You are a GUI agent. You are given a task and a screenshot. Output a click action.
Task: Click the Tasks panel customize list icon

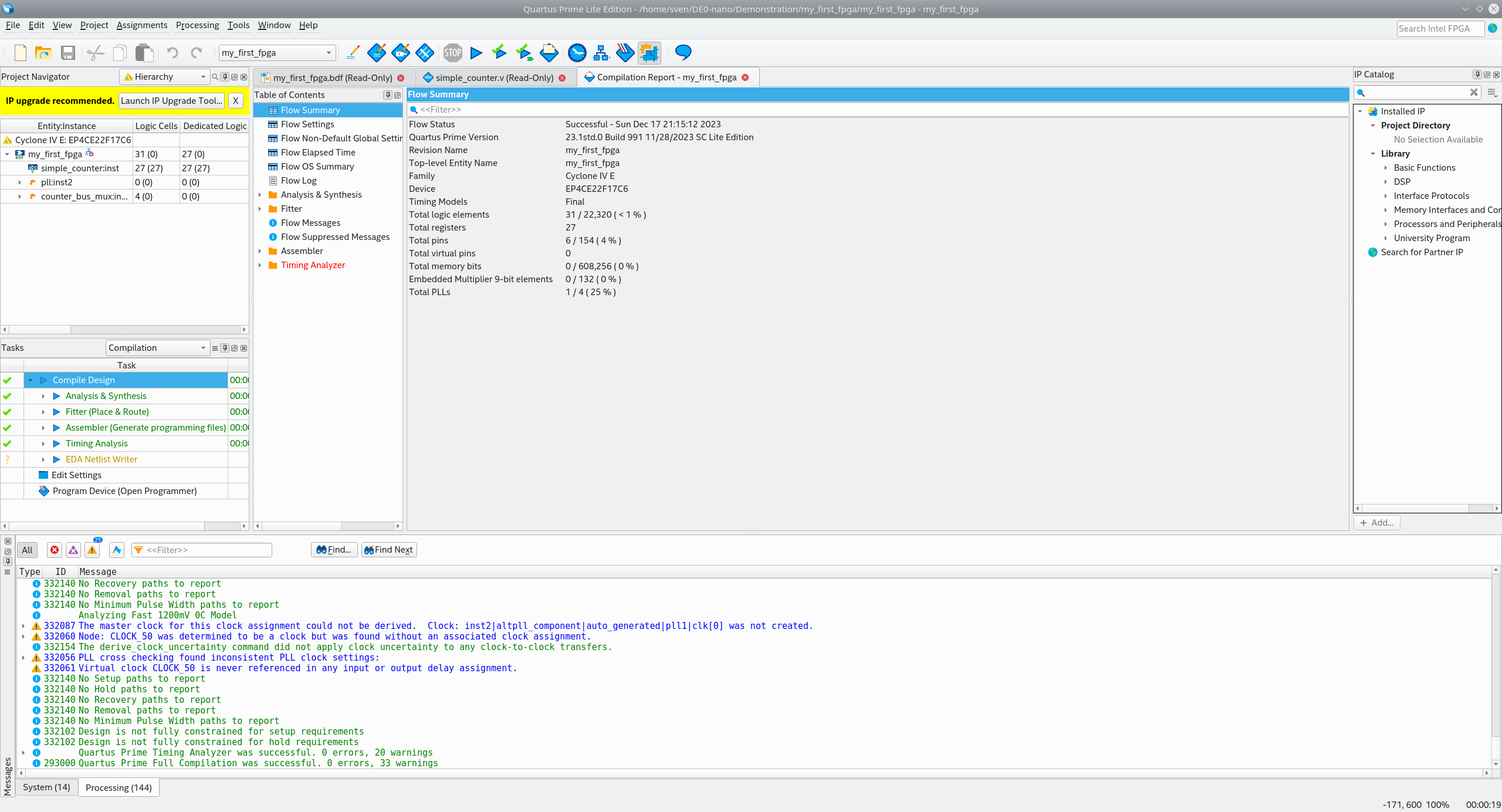(x=215, y=348)
